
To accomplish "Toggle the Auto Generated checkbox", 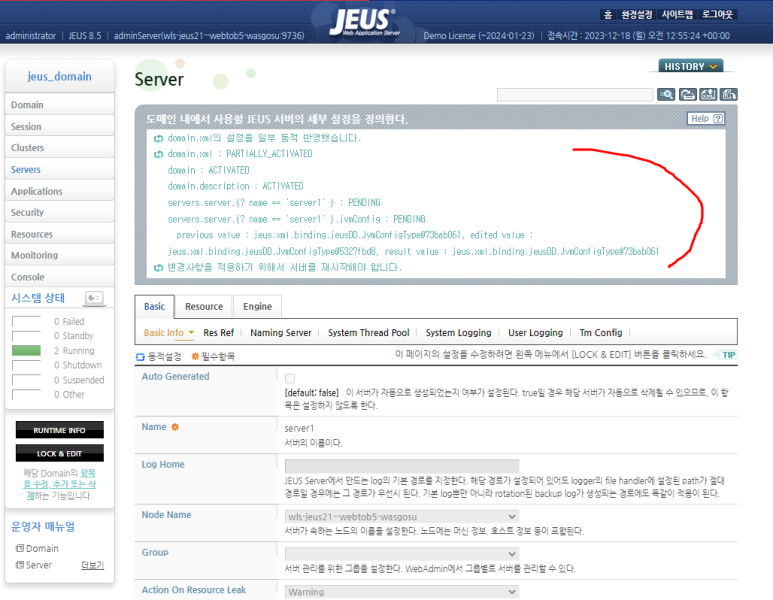I will 290,378.
